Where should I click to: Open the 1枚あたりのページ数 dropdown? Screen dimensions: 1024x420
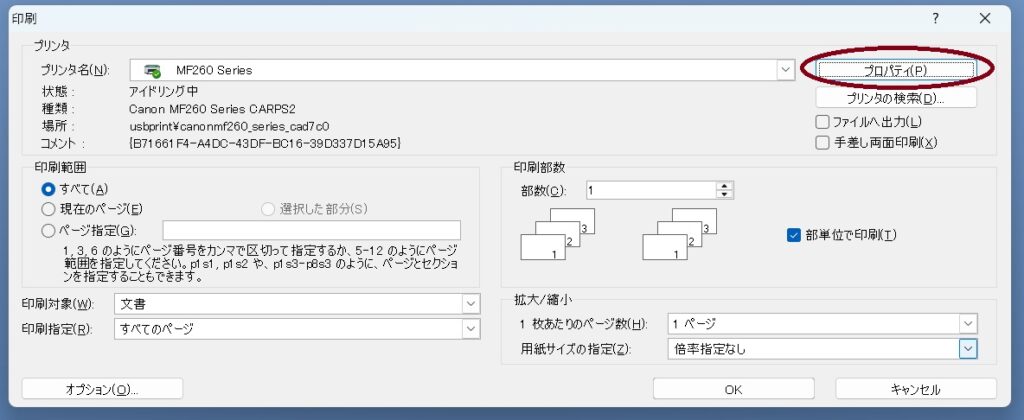tap(967, 324)
